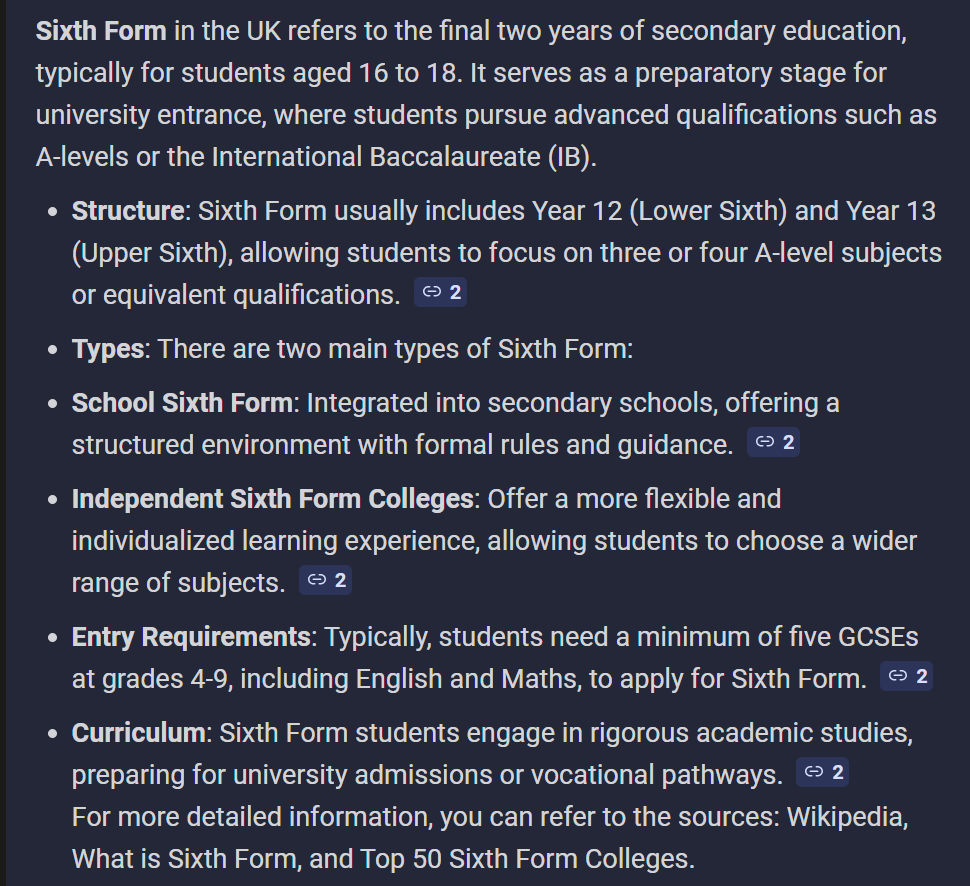Show sources for the Entry Requirements bullet
This screenshot has height=886, width=970.
906,677
